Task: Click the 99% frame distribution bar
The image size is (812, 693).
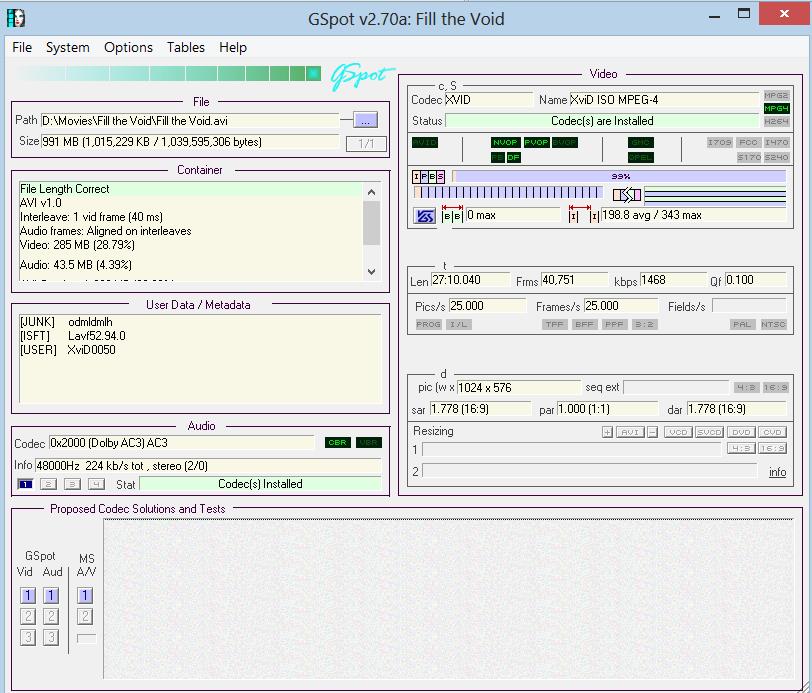Action: (620, 177)
